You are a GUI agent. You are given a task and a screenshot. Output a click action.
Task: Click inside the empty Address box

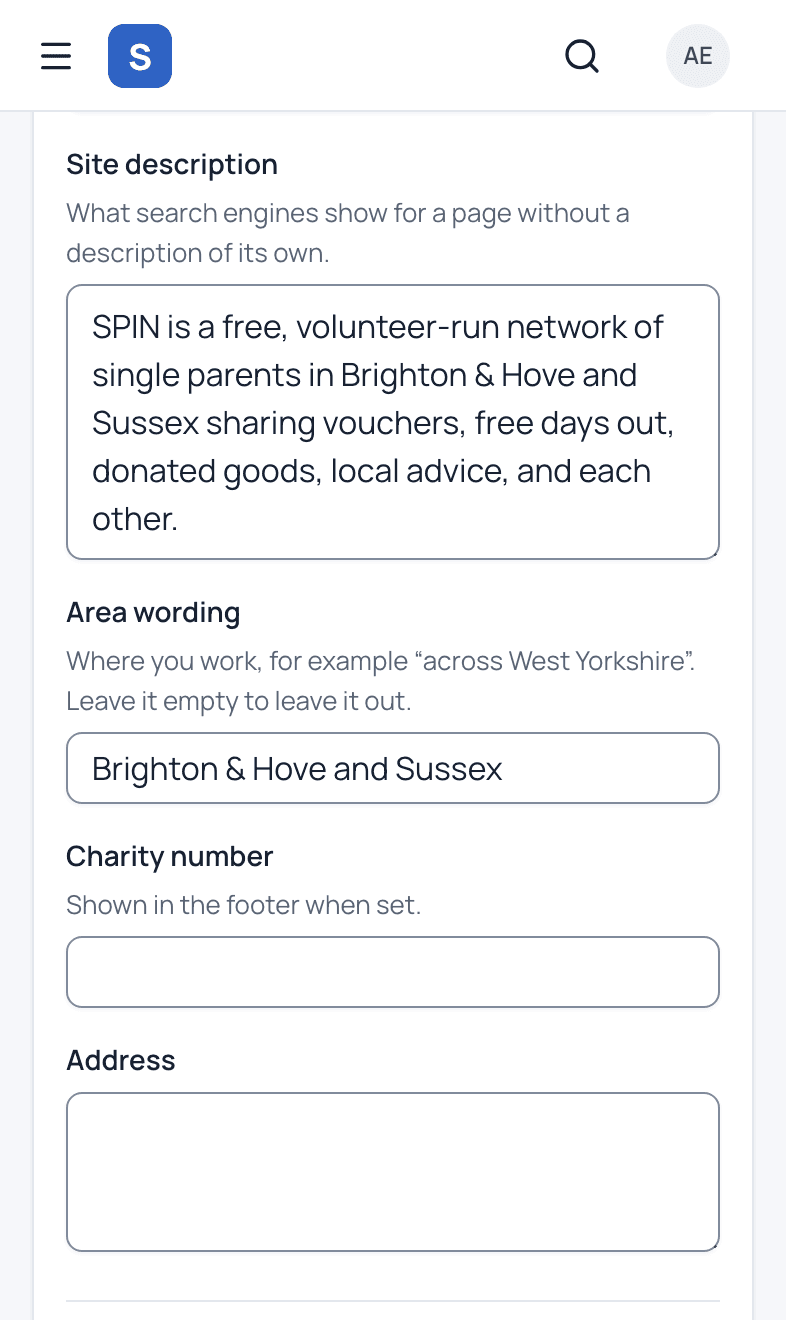pos(393,1172)
